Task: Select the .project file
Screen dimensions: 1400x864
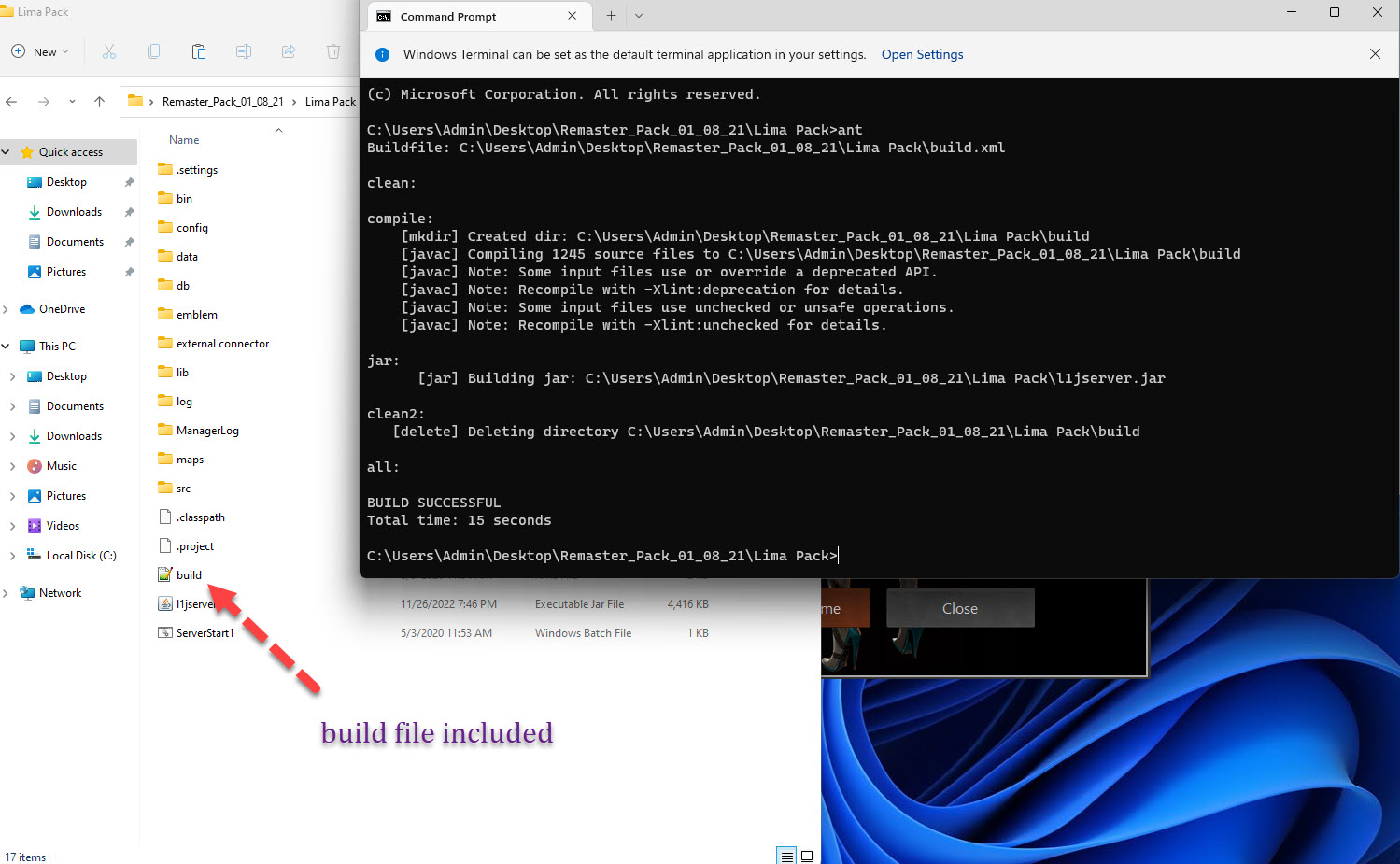Action: pyautogui.click(x=194, y=546)
